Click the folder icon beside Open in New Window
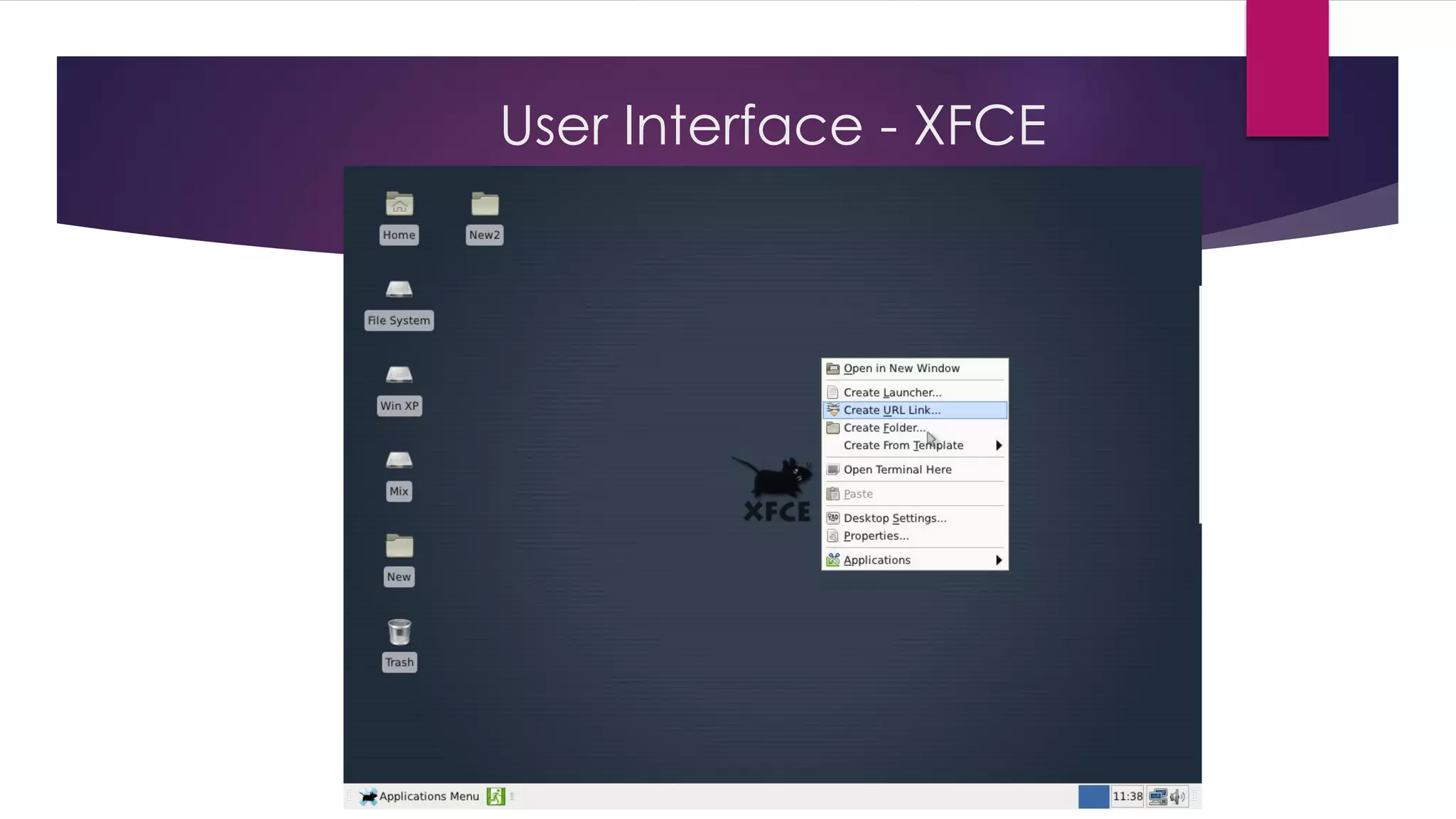The height and width of the screenshot is (819, 1456). pos(833,368)
